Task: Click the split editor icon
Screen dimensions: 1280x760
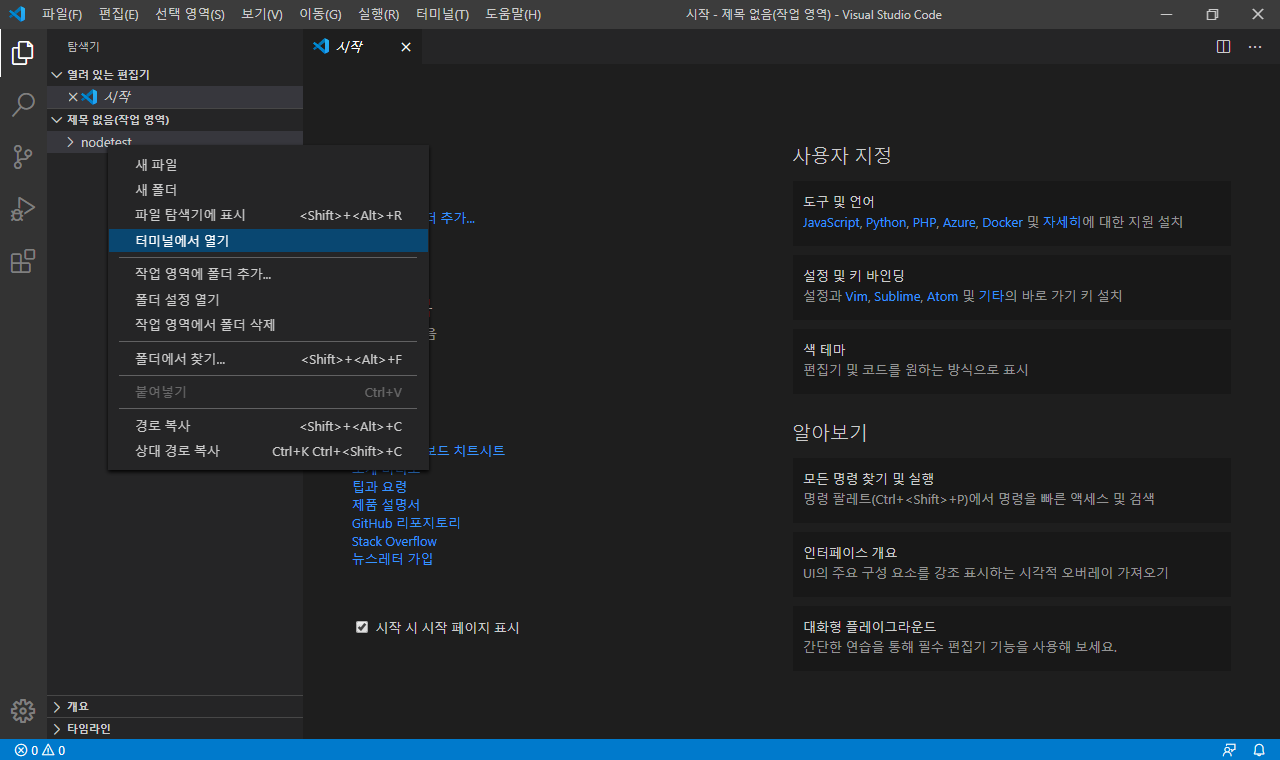Action: coord(1223,47)
